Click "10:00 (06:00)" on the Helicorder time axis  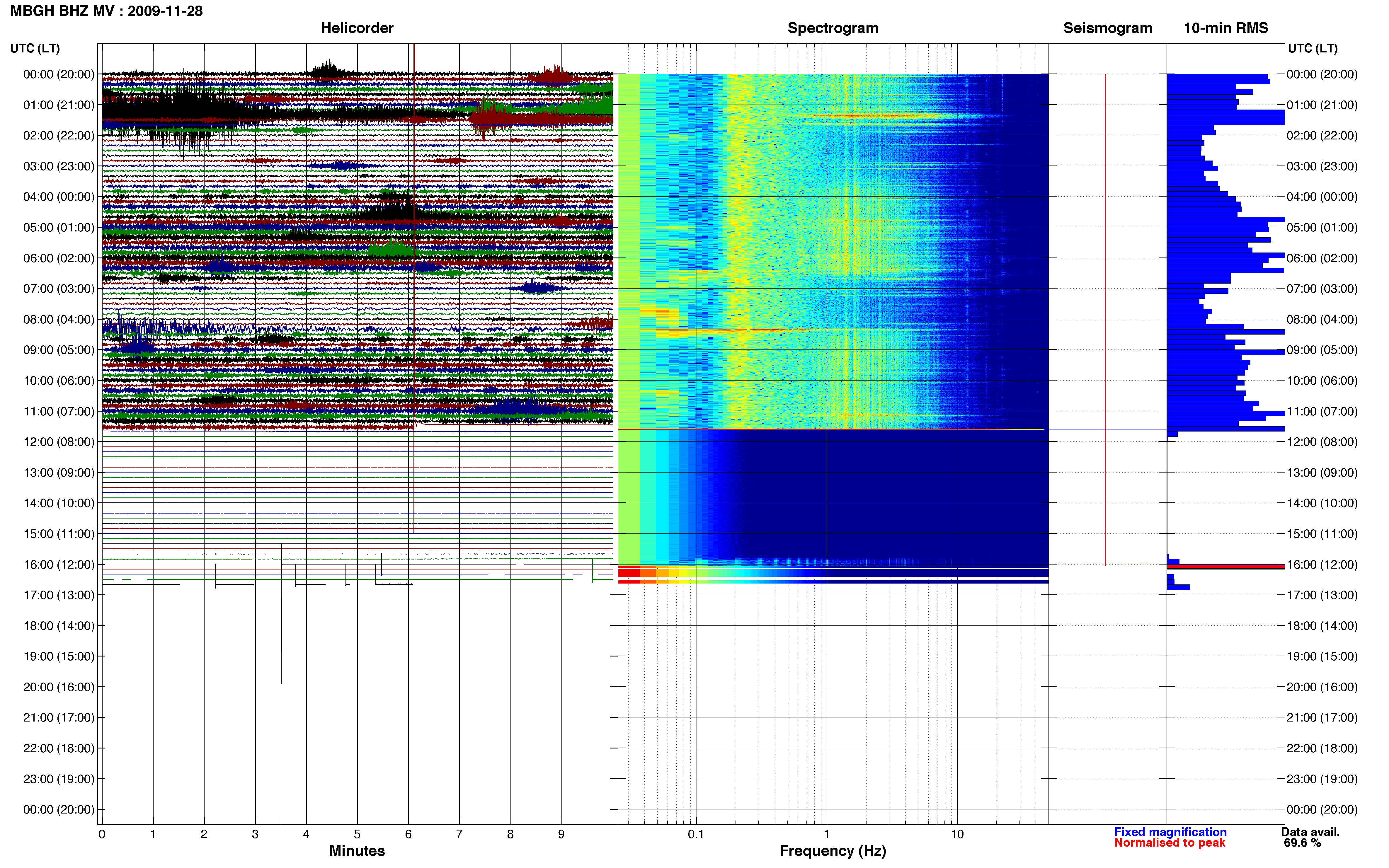coord(59,381)
